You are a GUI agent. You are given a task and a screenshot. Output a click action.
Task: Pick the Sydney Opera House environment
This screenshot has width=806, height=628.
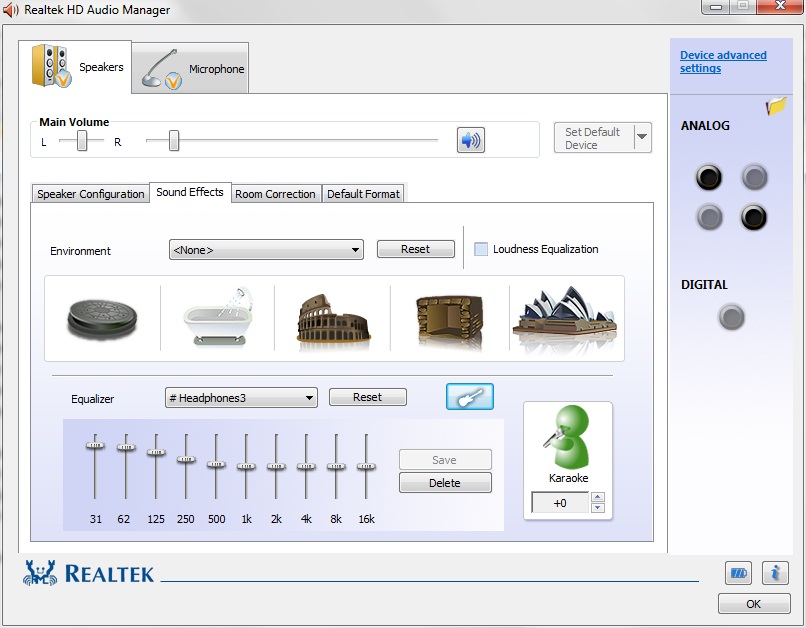click(x=565, y=317)
